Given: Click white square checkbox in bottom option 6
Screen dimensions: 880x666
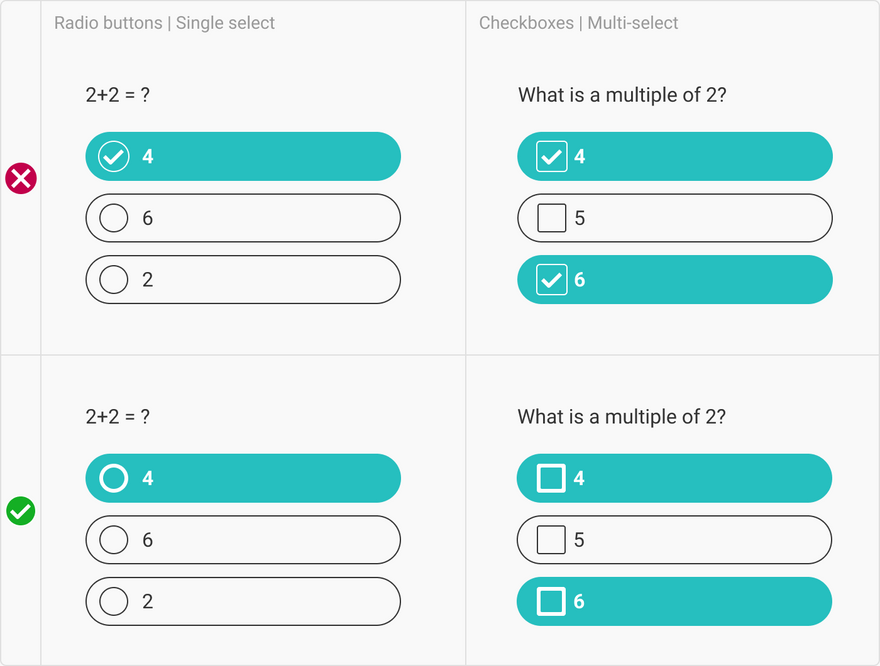Looking at the screenshot, I should click(552, 602).
